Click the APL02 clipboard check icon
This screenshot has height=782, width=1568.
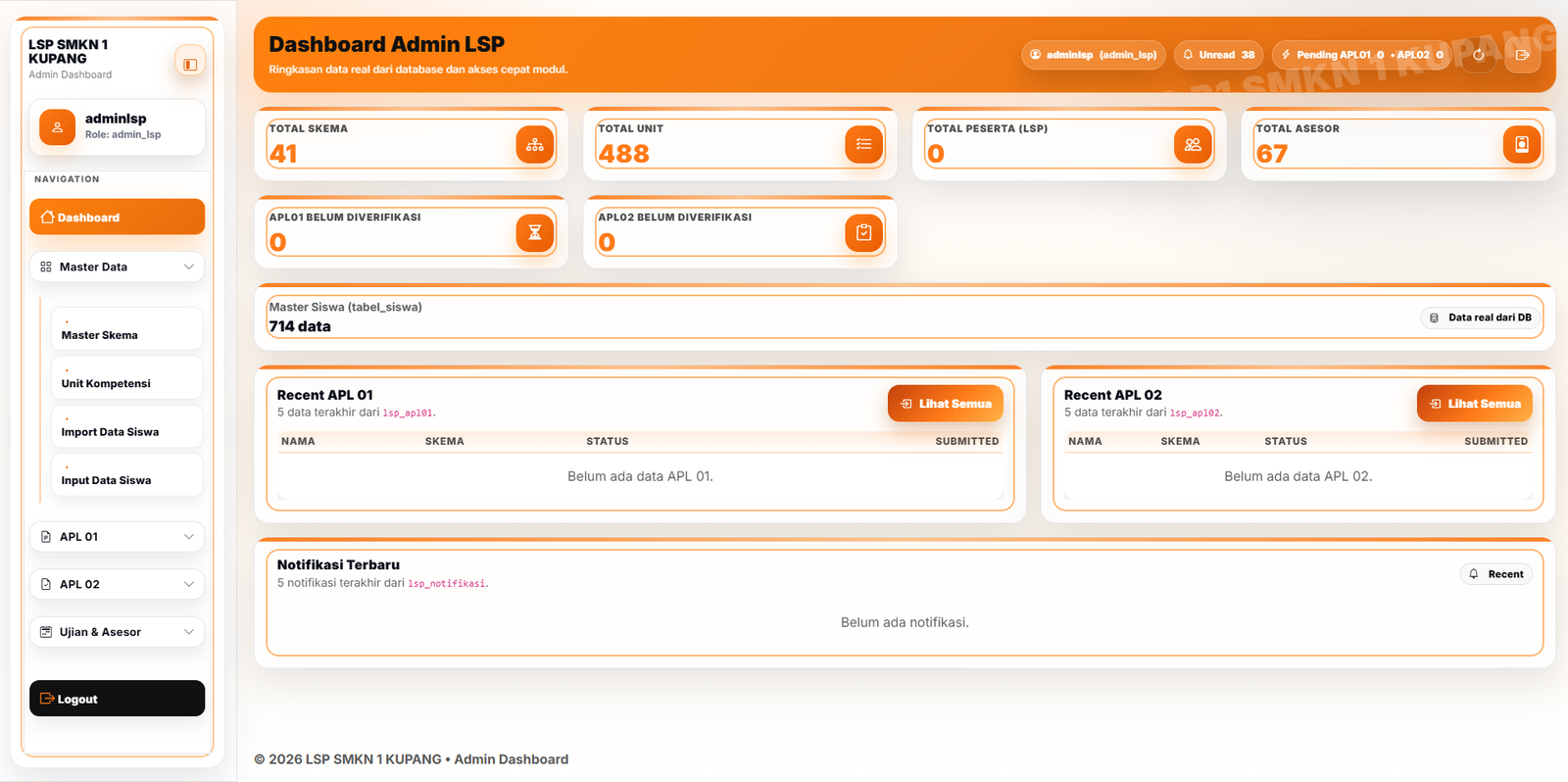coord(863,233)
